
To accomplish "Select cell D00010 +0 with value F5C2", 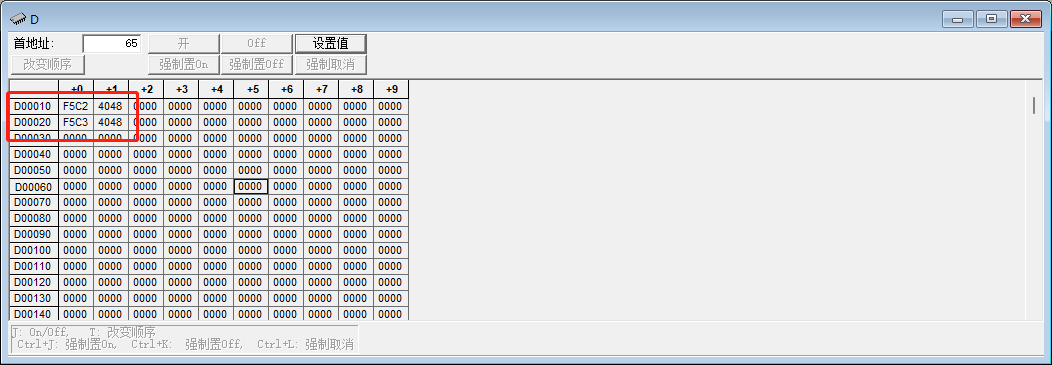I will pyautogui.click(x=76, y=106).
